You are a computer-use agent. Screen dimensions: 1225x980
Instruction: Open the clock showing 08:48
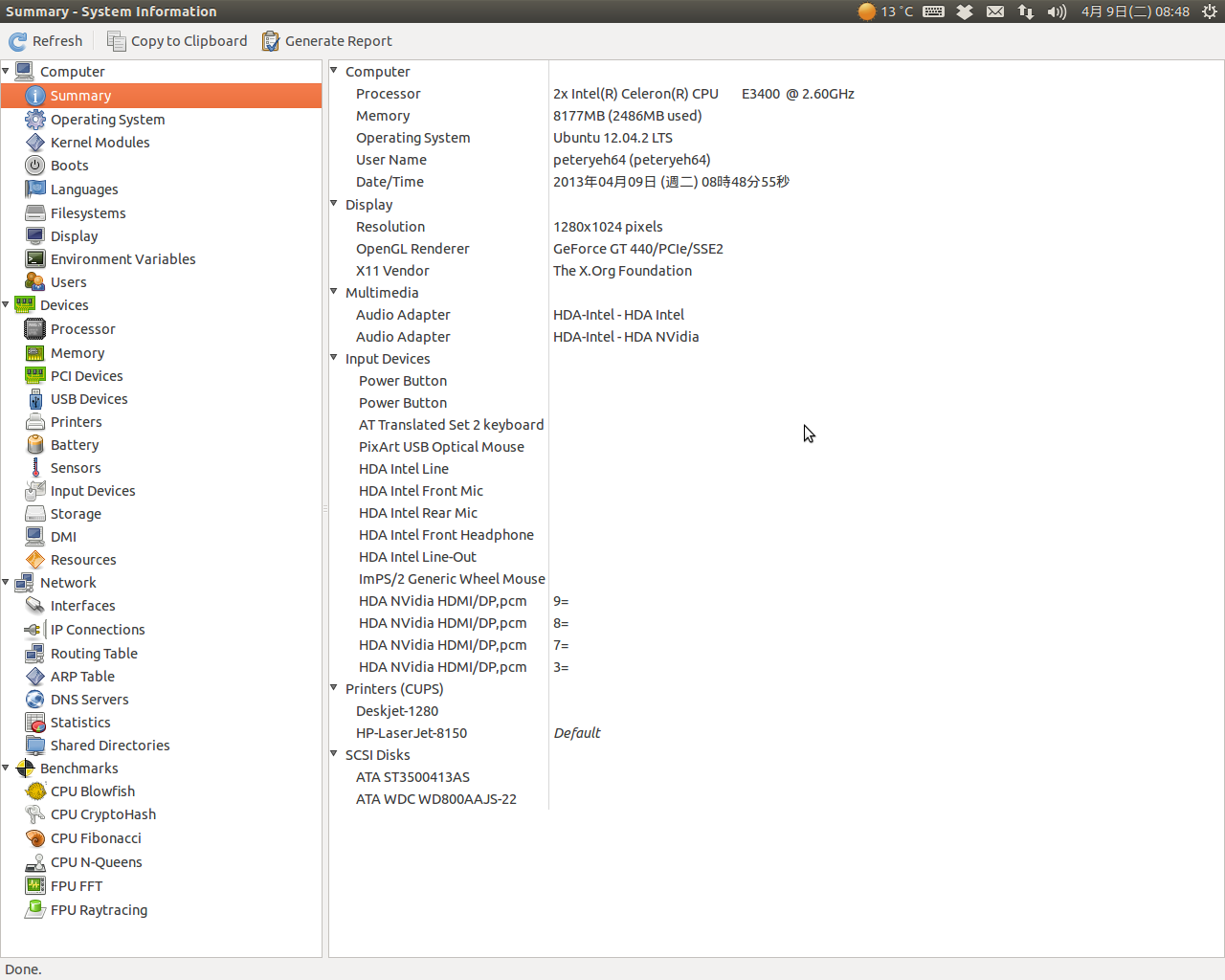[1135, 11]
